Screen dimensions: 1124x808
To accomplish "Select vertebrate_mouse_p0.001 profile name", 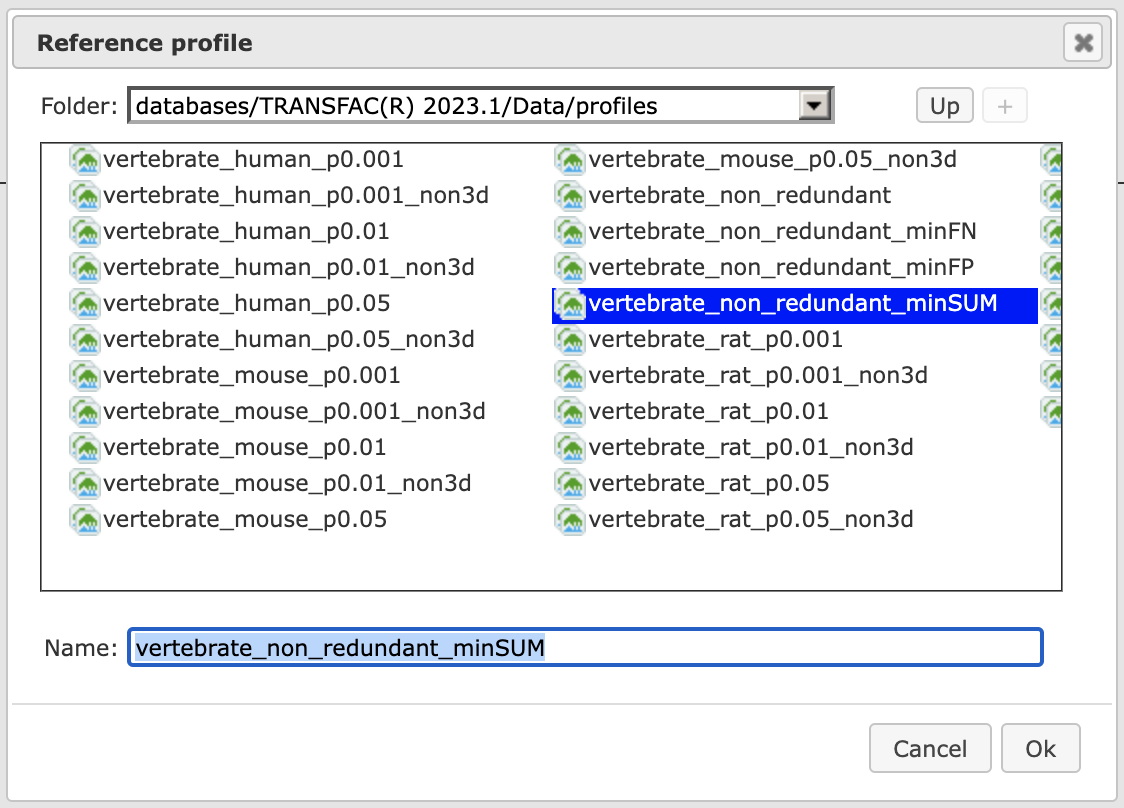I will 252,375.
